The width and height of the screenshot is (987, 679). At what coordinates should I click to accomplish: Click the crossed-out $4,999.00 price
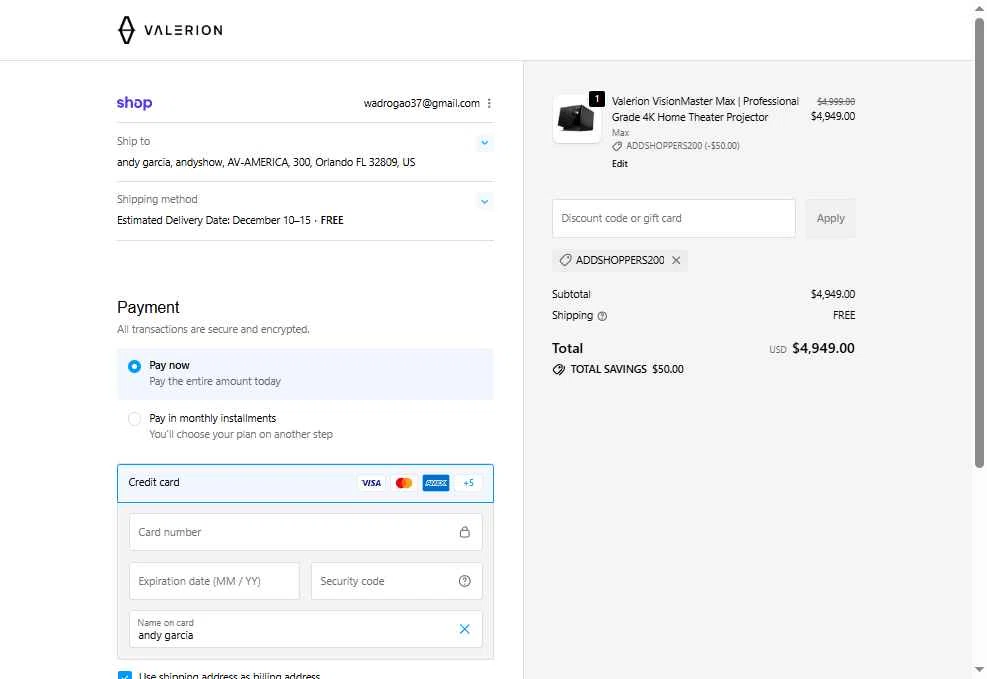pyautogui.click(x=835, y=101)
